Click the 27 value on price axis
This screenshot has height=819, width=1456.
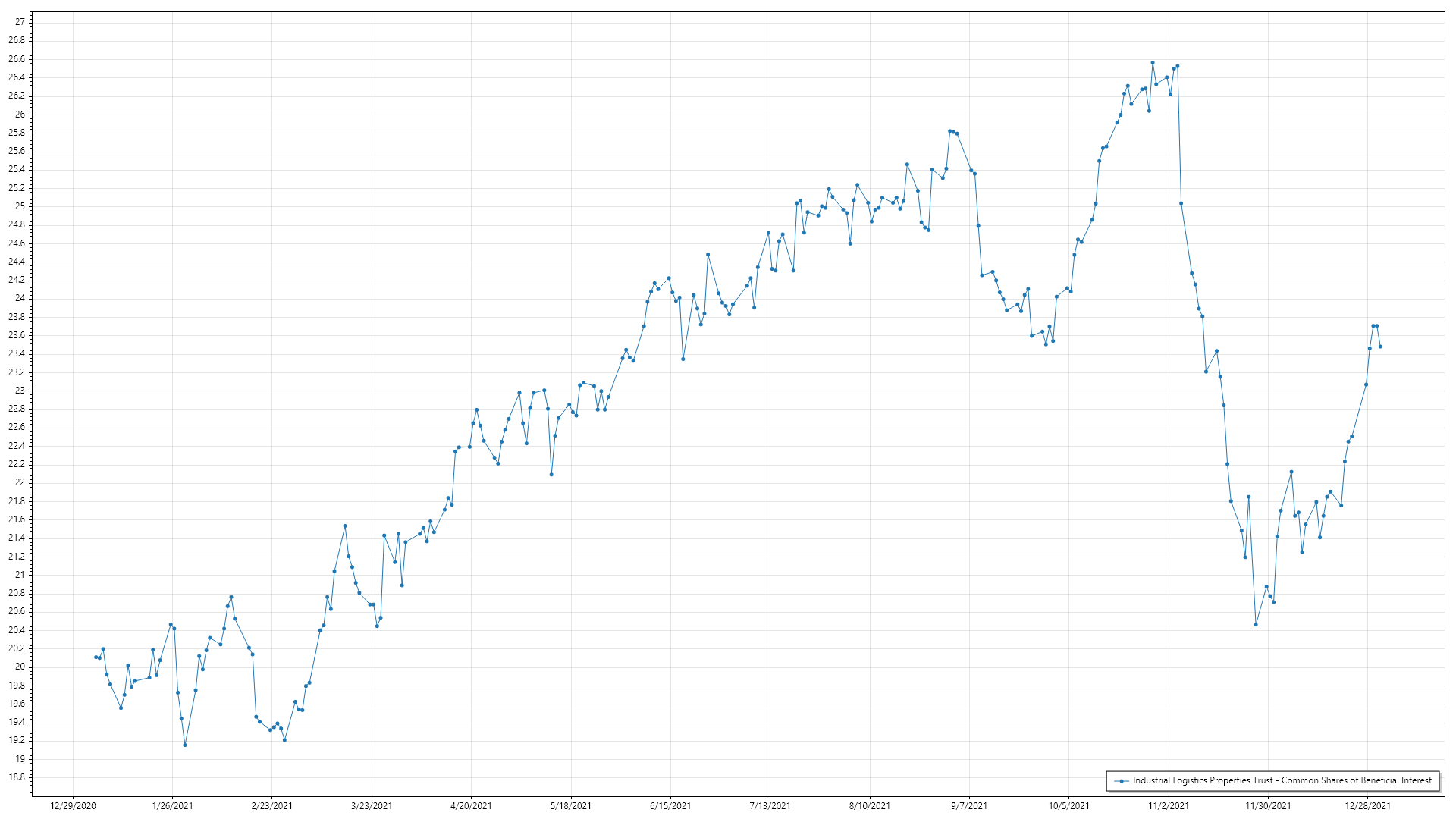tap(20, 22)
